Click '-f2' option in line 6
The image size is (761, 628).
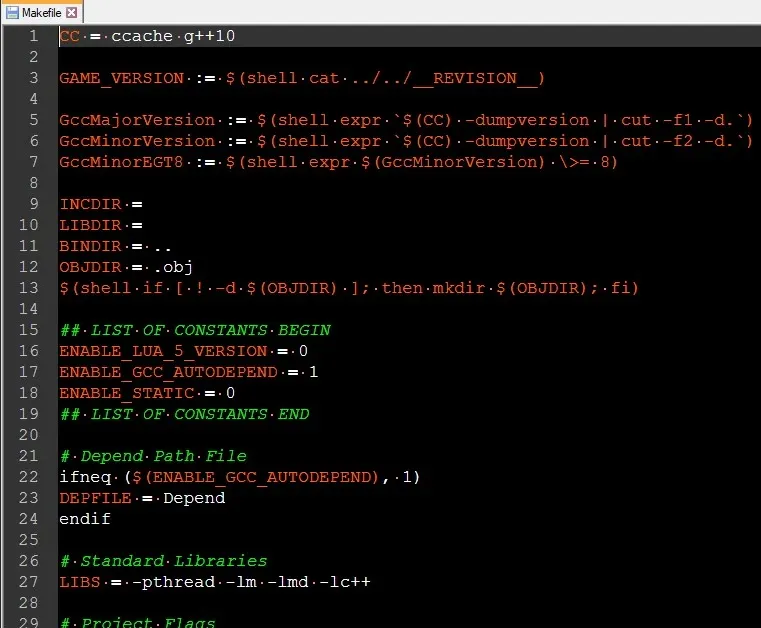click(x=677, y=141)
